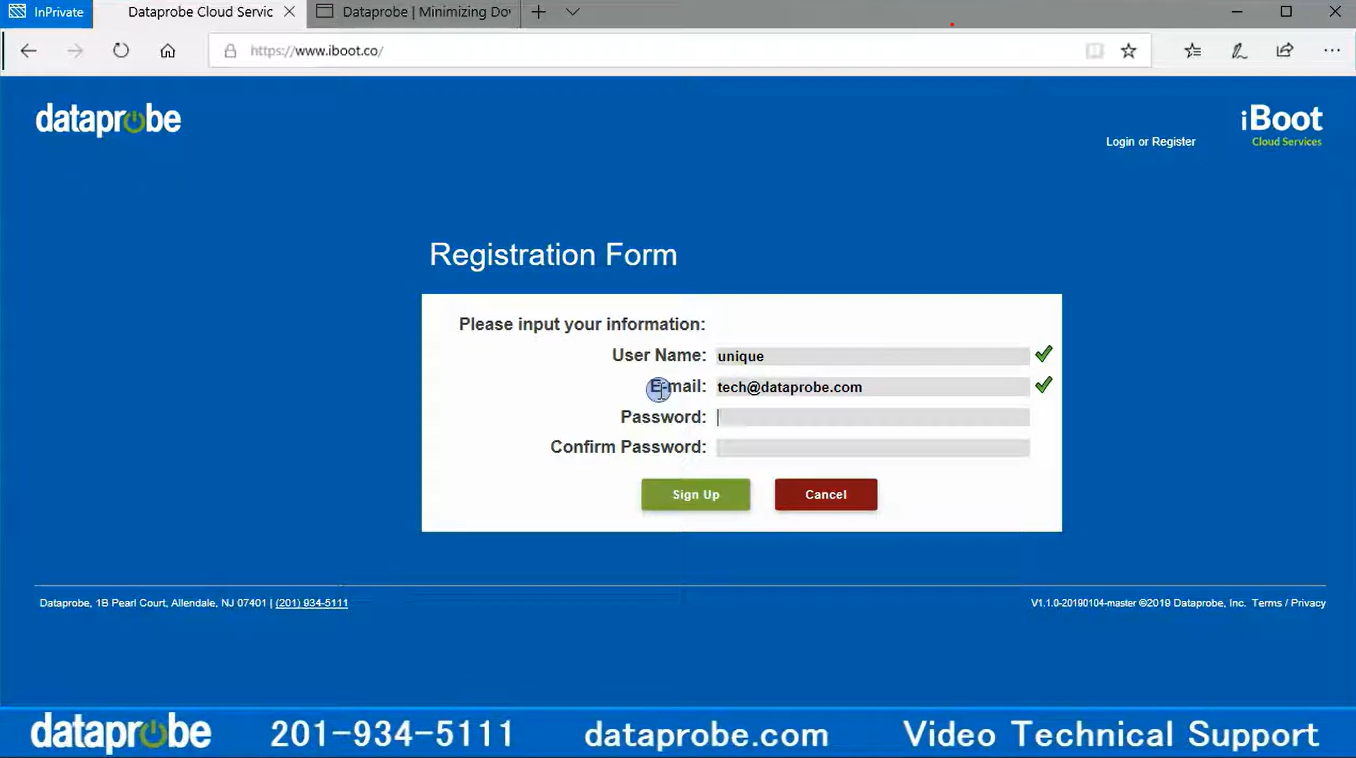Focus the Confirm Password field
This screenshot has width=1356, height=758.
(x=872, y=448)
